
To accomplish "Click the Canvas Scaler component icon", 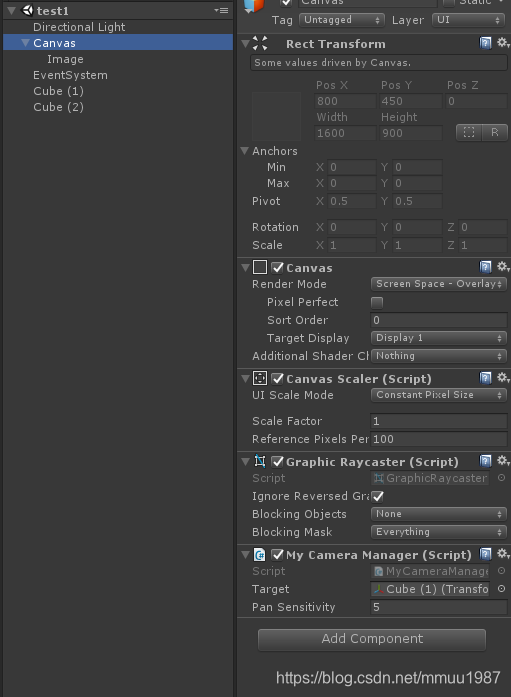I will click(260, 378).
